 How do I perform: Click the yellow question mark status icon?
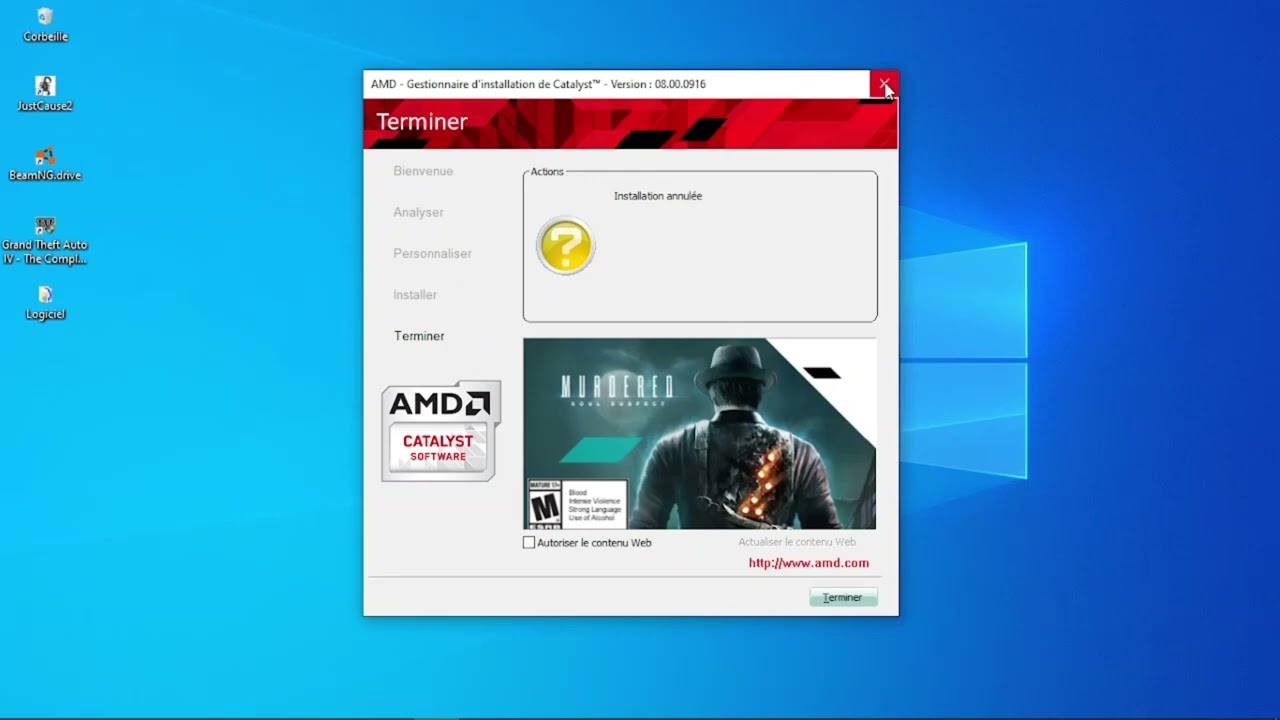tap(566, 246)
